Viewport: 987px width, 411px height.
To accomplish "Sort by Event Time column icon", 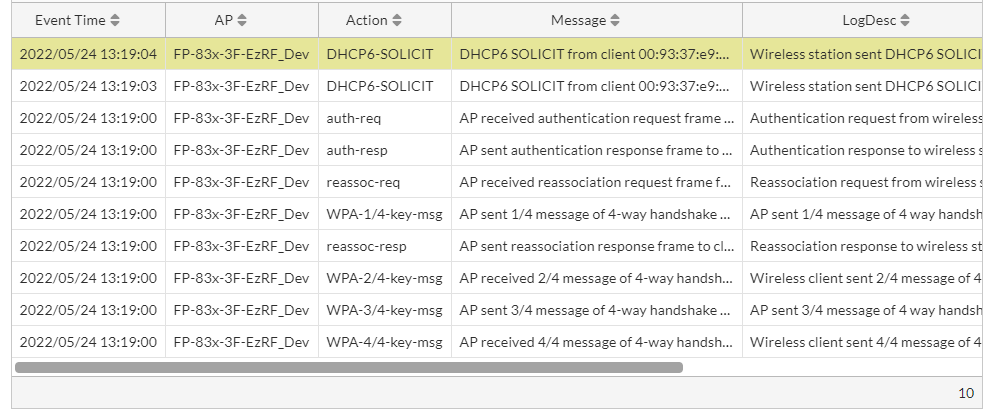I will coord(115,20).
